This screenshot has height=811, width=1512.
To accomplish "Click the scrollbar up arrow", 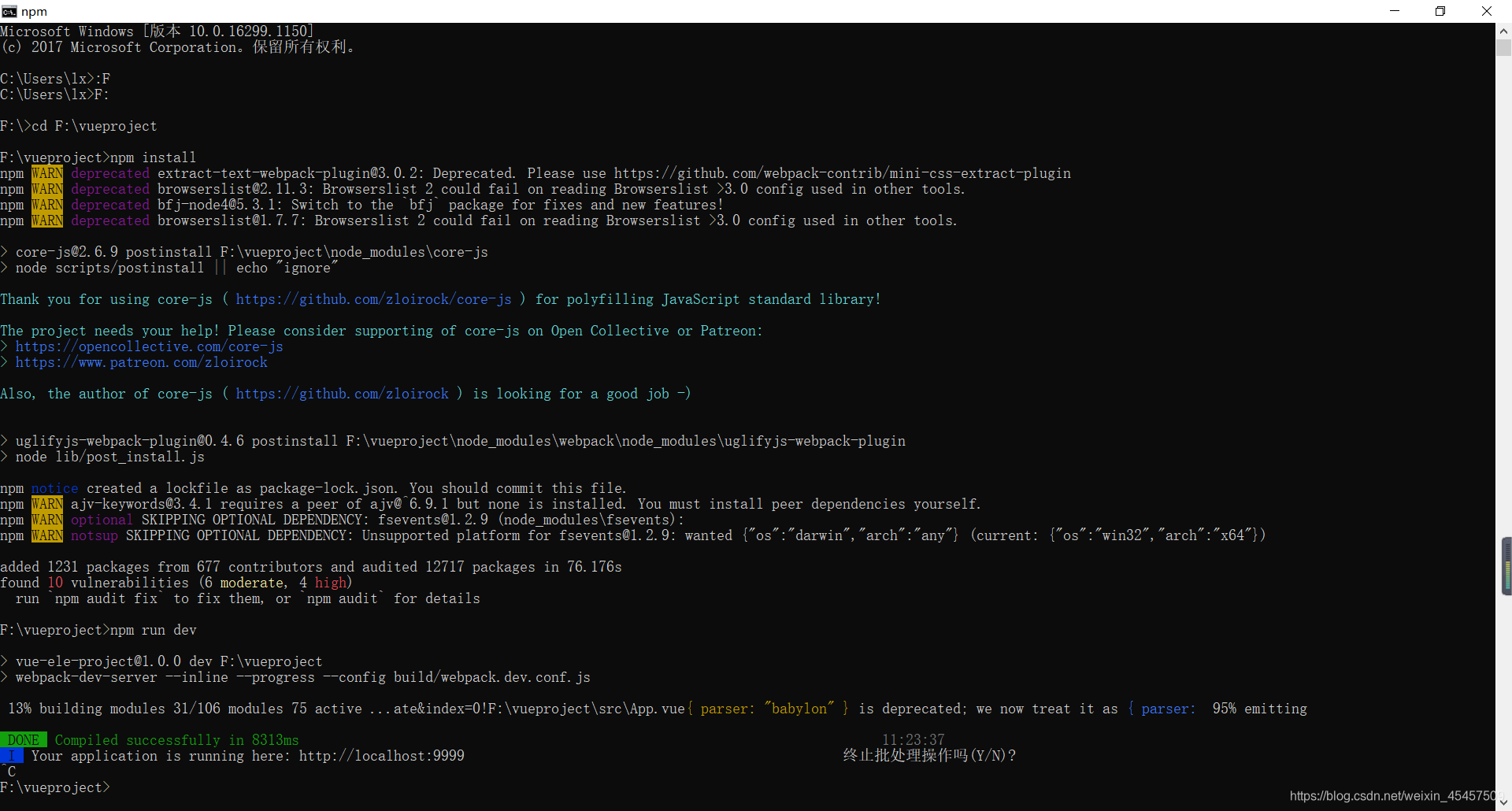I will [1503, 31].
